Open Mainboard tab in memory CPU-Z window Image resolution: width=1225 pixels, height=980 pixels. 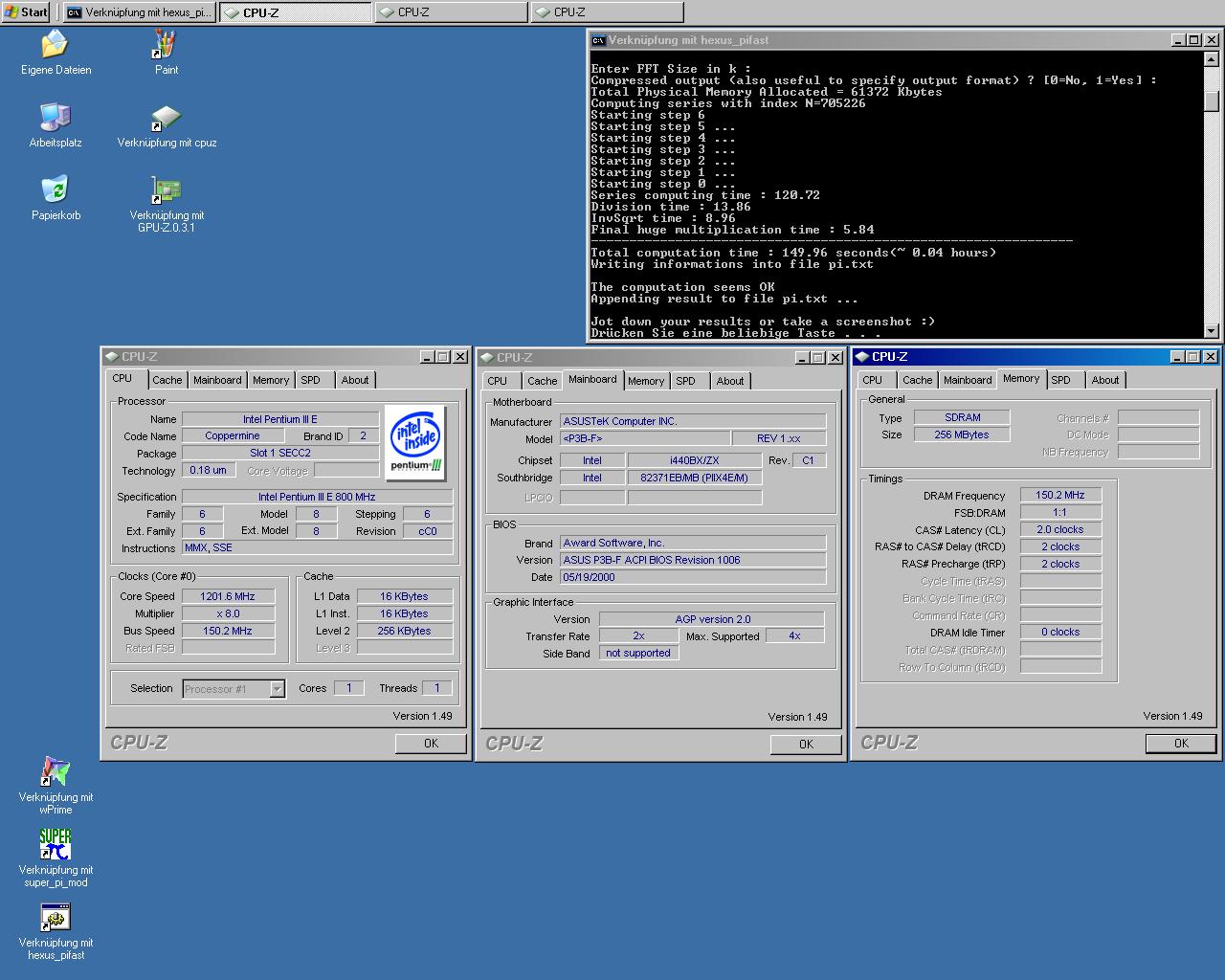click(x=968, y=380)
